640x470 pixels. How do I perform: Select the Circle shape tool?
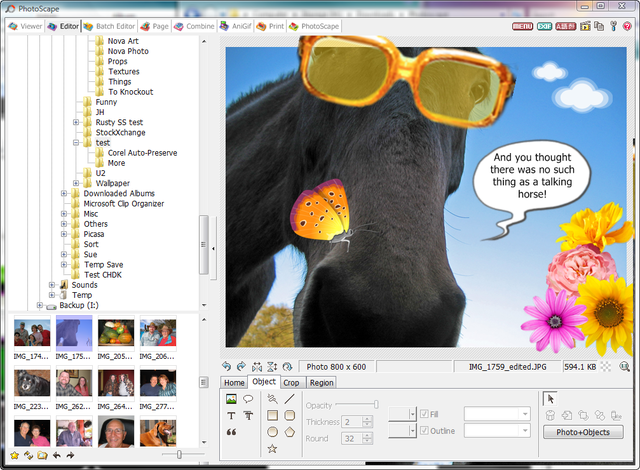[x=272, y=432]
